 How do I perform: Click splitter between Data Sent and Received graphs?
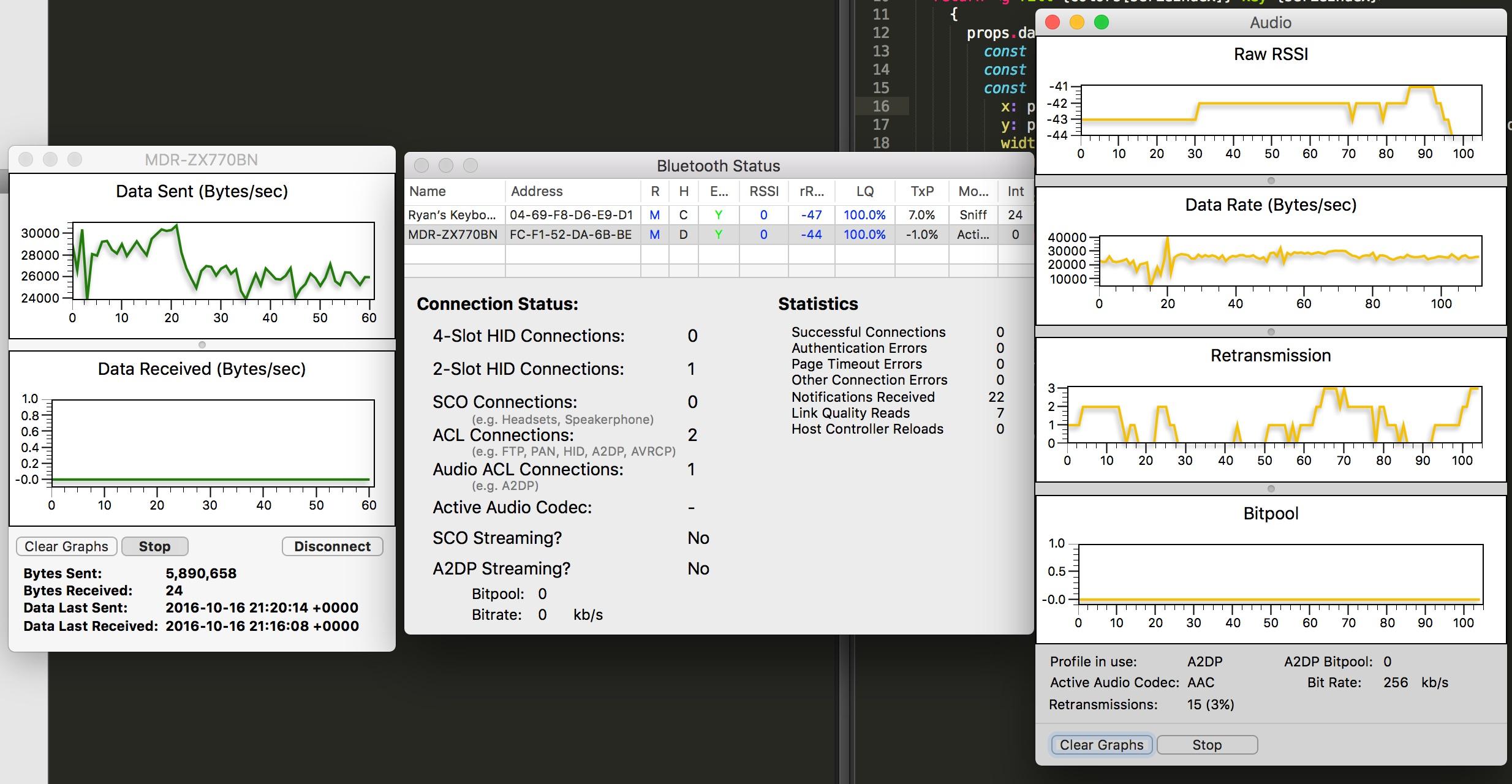[x=202, y=345]
